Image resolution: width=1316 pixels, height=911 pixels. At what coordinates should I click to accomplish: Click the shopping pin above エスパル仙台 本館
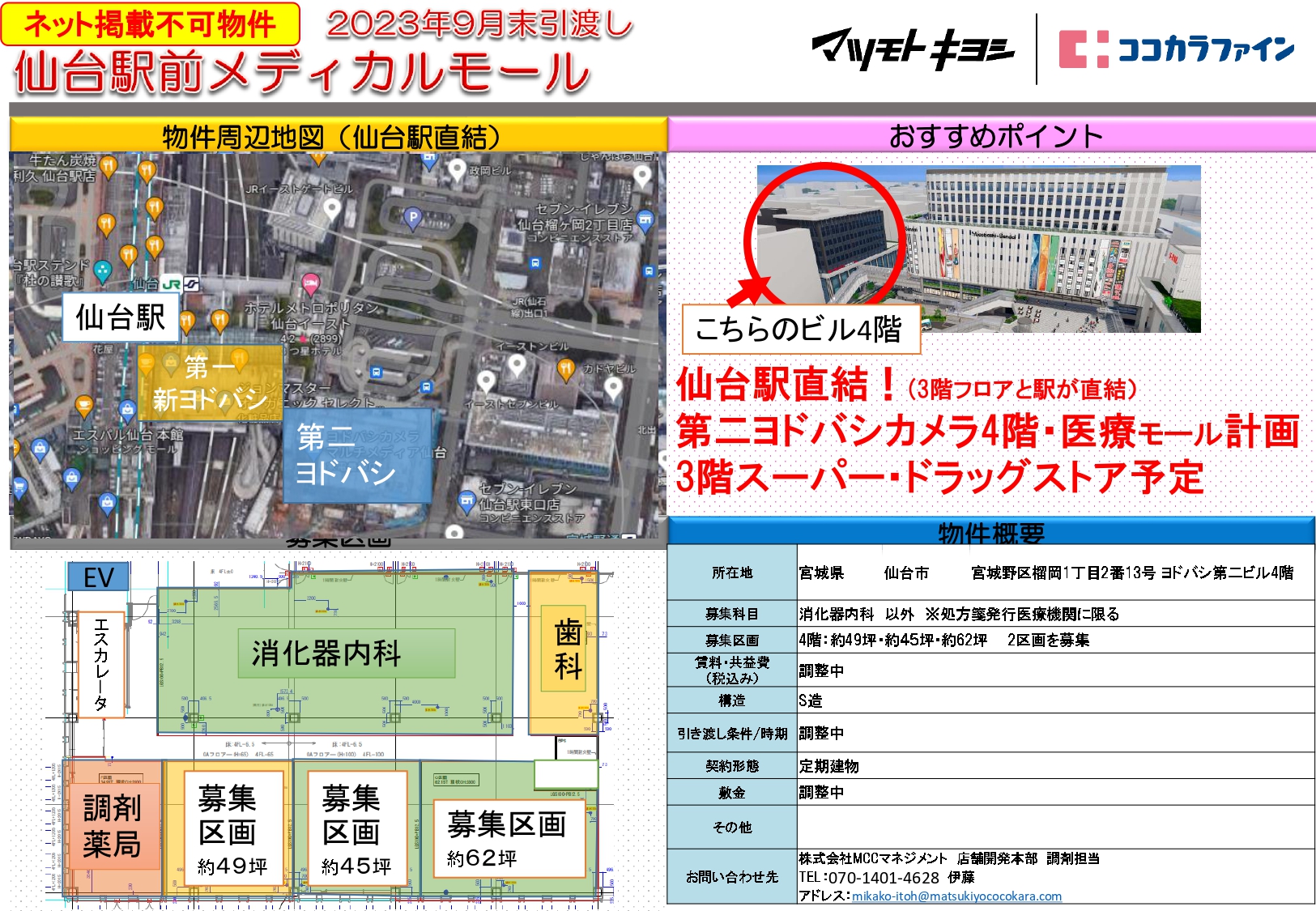126,410
